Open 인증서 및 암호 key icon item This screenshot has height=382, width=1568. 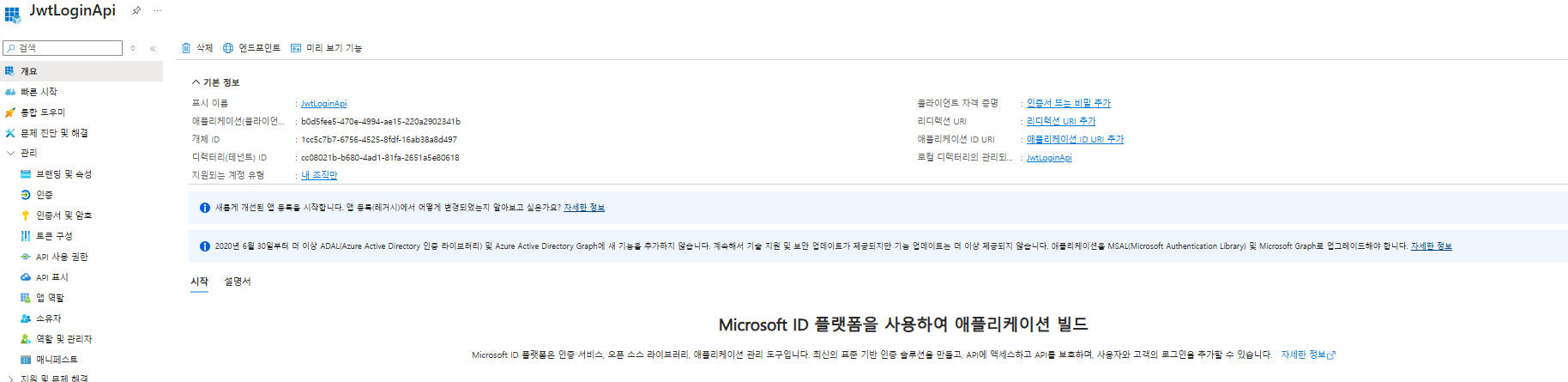26,215
